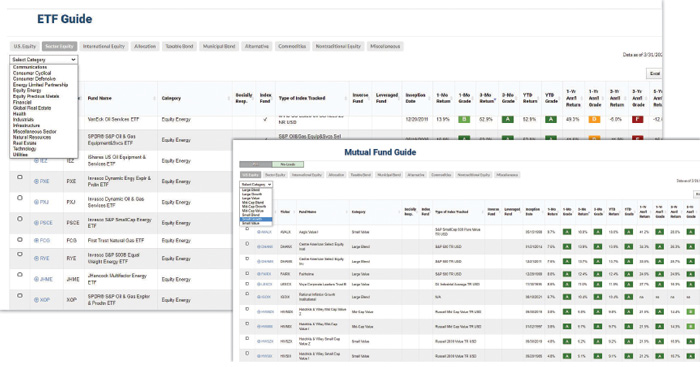Screen dimensions: 700x367
Task: Select the XOP row radio button
Action: click(x=20, y=296)
